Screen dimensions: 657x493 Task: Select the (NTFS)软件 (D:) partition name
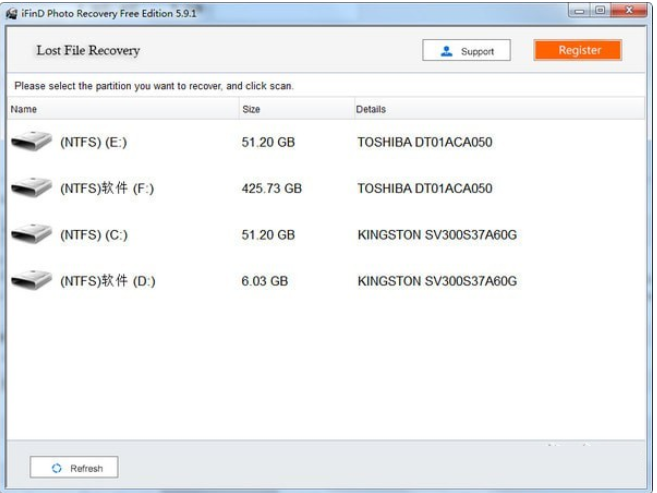[x=108, y=281]
